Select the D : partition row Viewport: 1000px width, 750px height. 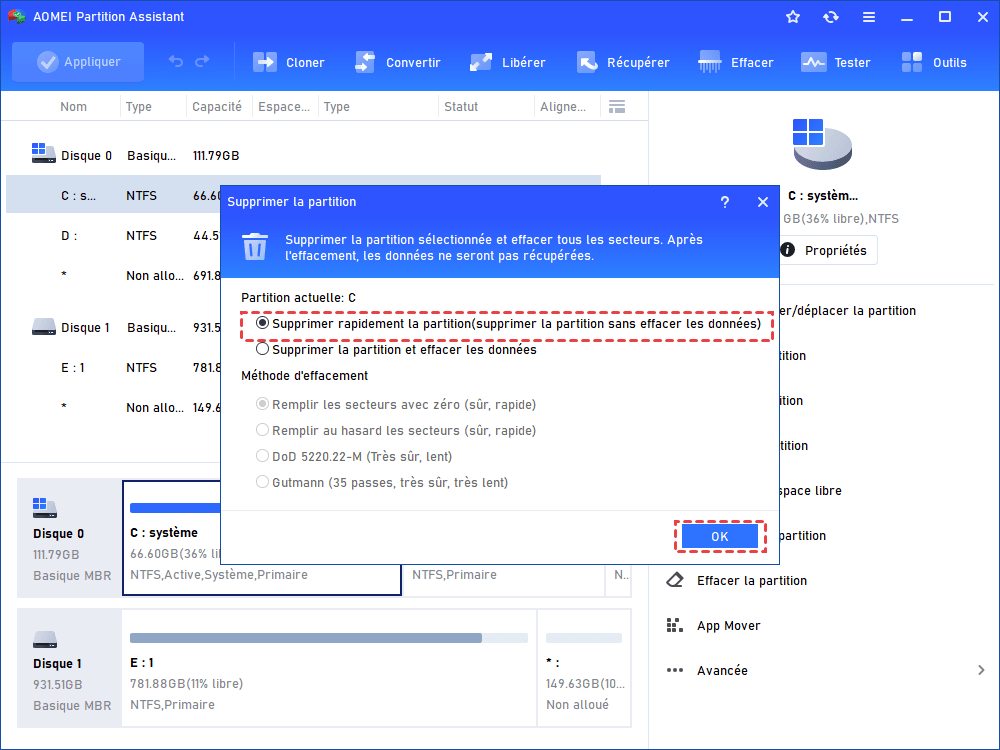[113, 236]
